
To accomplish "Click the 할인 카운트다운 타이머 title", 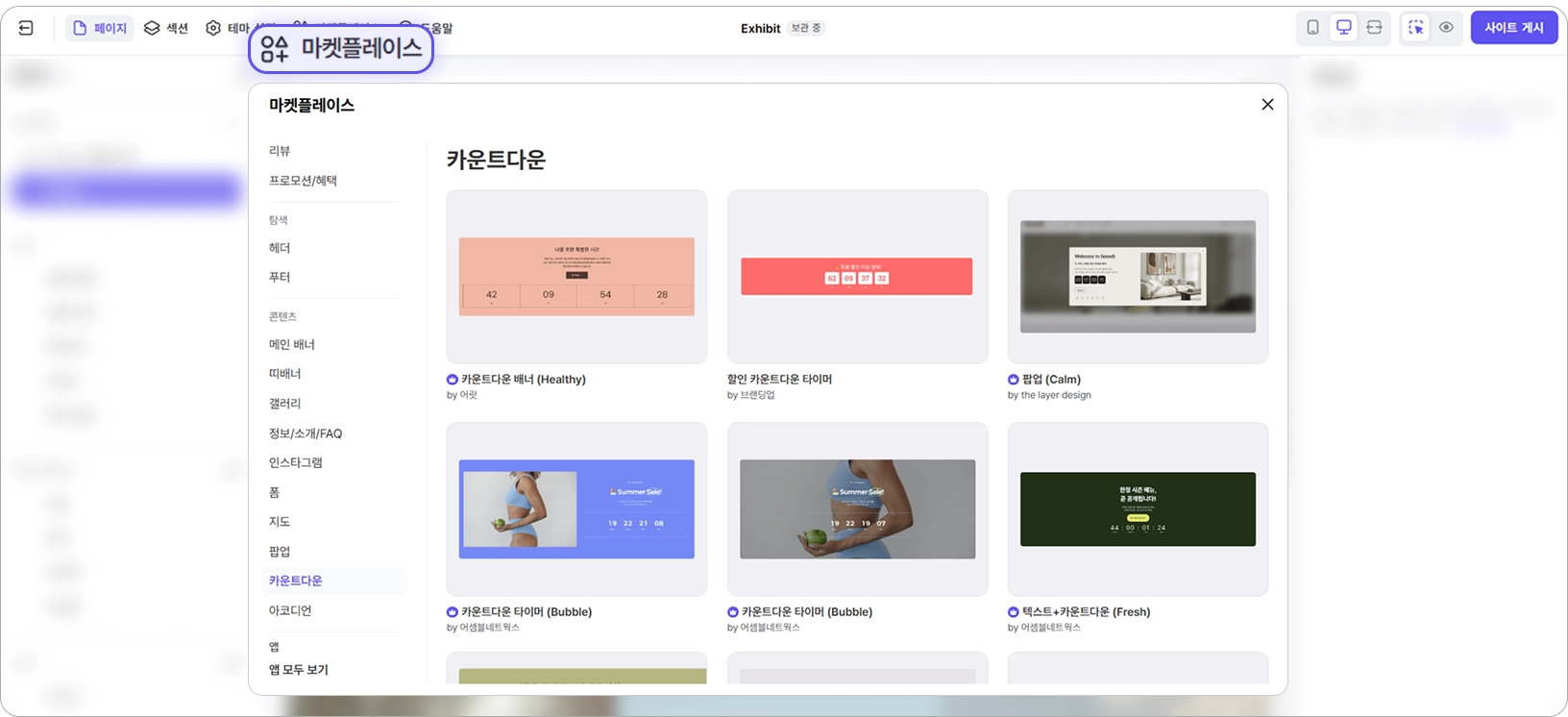I will click(x=780, y=380).
